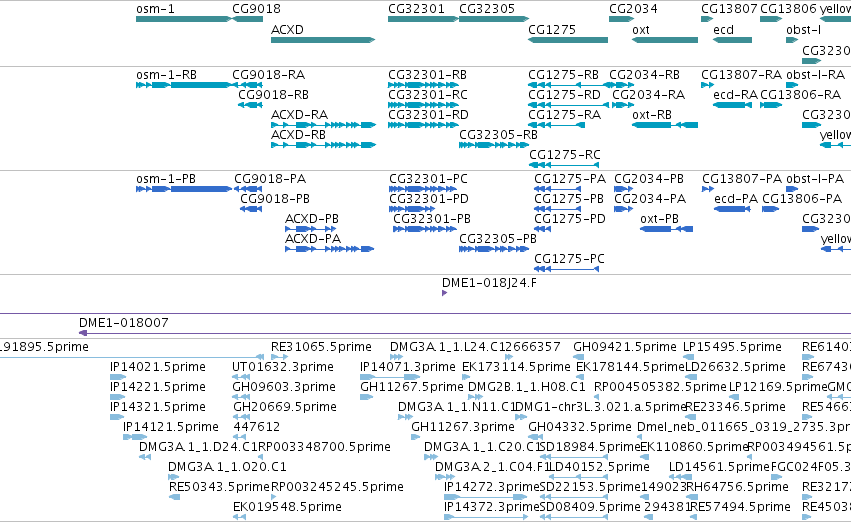Click the CG1275 gene label
The image size is (851, 522).
(552, 29)
